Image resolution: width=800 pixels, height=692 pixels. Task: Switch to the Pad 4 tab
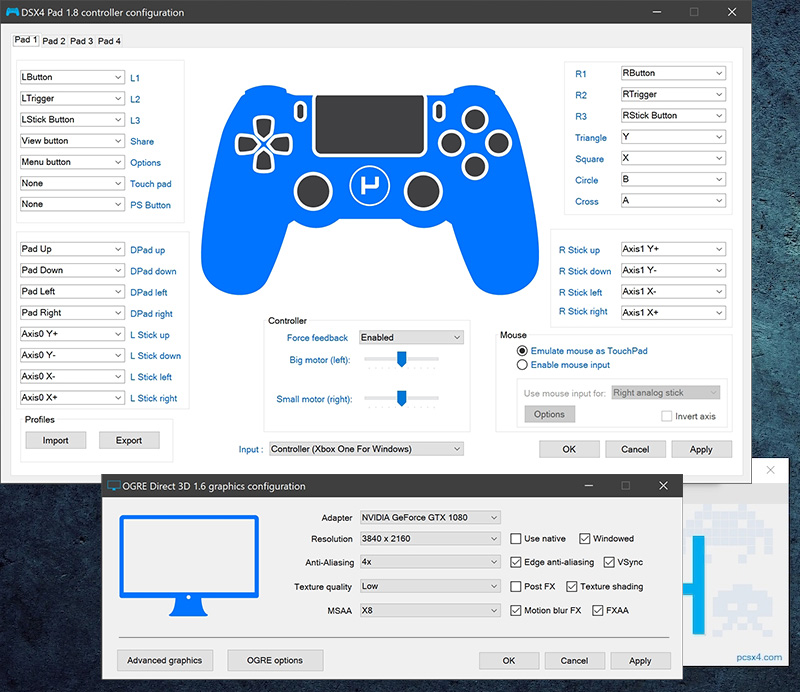click(109, 41)
